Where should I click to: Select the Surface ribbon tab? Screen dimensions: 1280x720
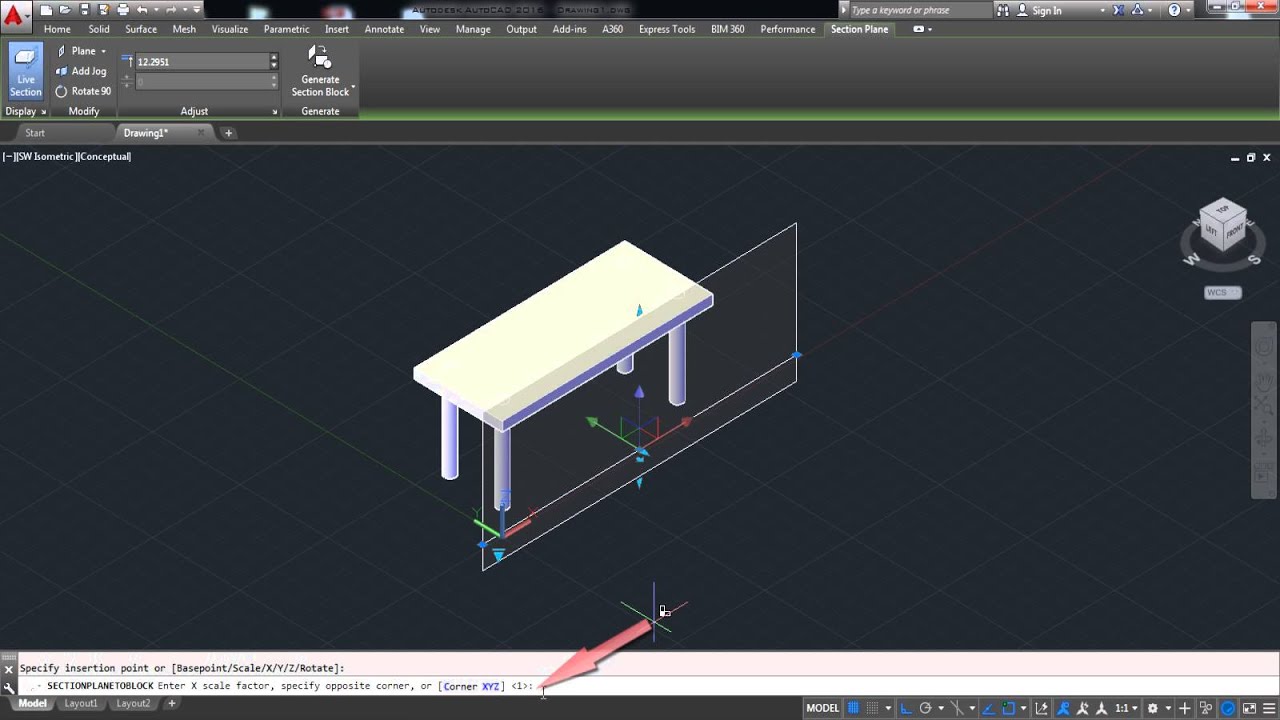[x=141, y=29]
